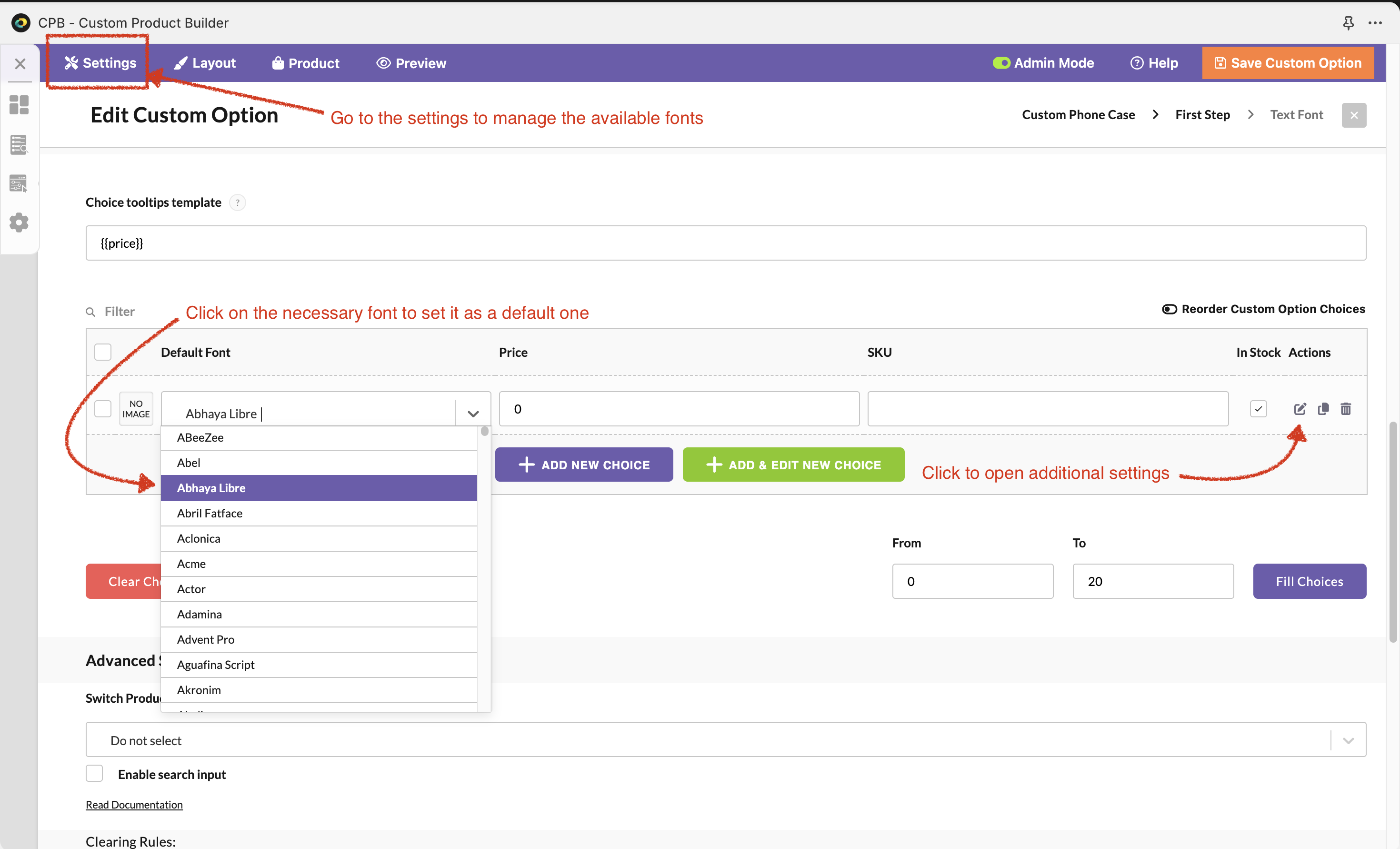Open the Read Documentation link
1400x849 pixels.
(134, 804)
